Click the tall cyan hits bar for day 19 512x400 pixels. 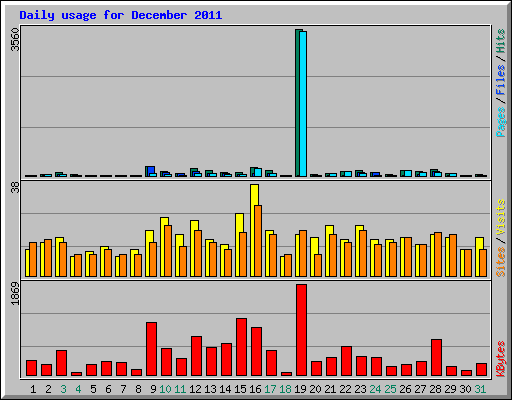coord(303,104)
